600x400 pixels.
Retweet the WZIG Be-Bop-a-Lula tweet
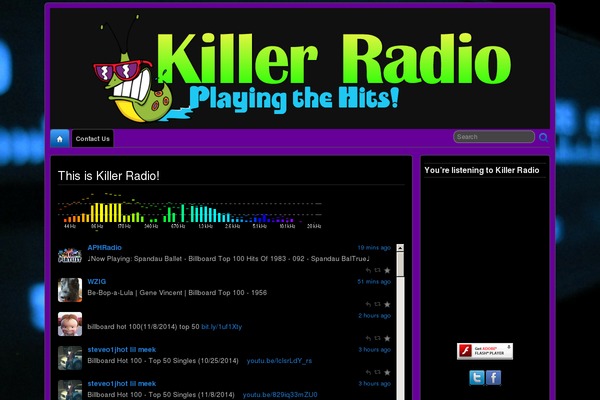click(x=377, y=304)
